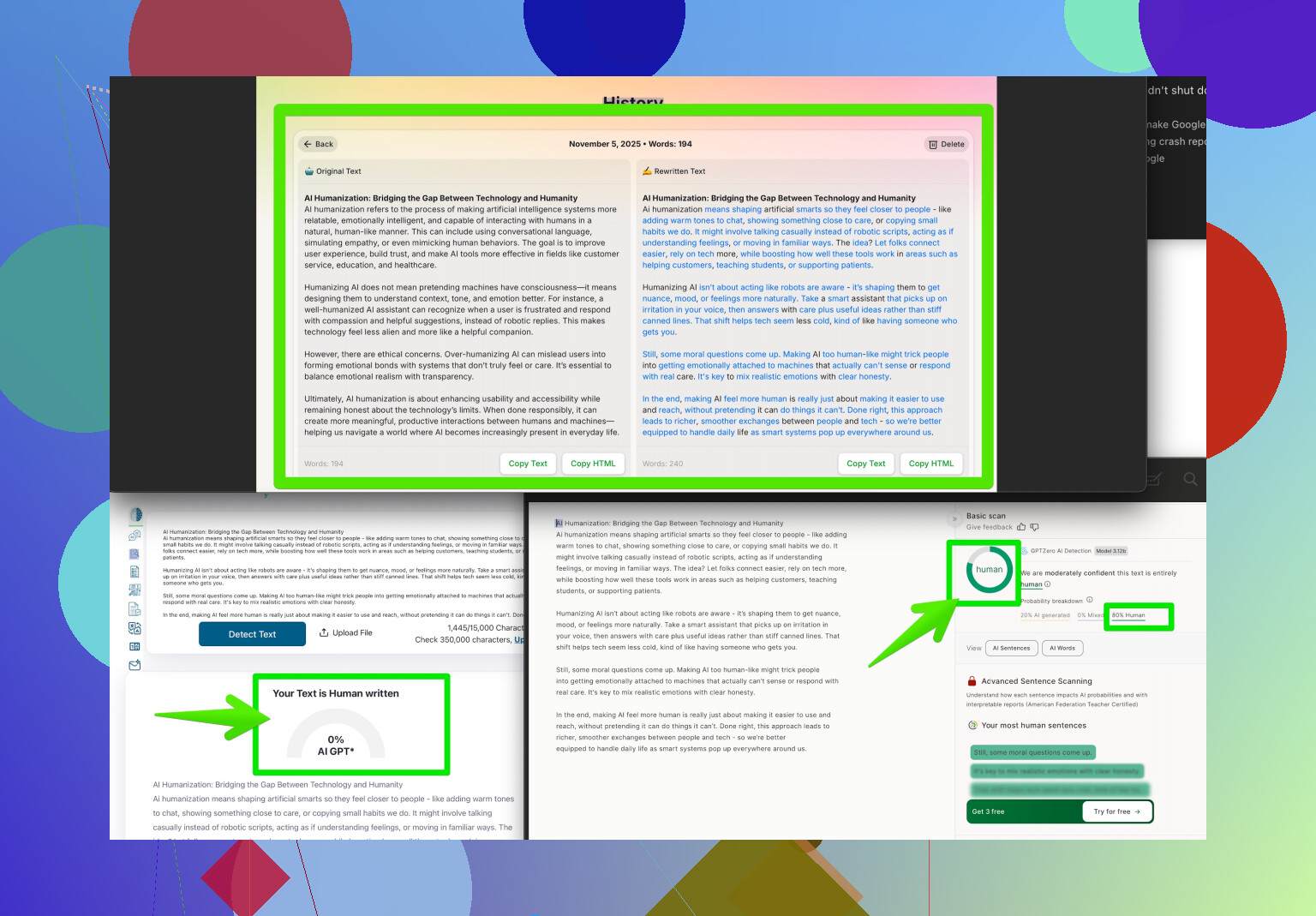Click the brain logo icon in sidebar

click(135, 515)
